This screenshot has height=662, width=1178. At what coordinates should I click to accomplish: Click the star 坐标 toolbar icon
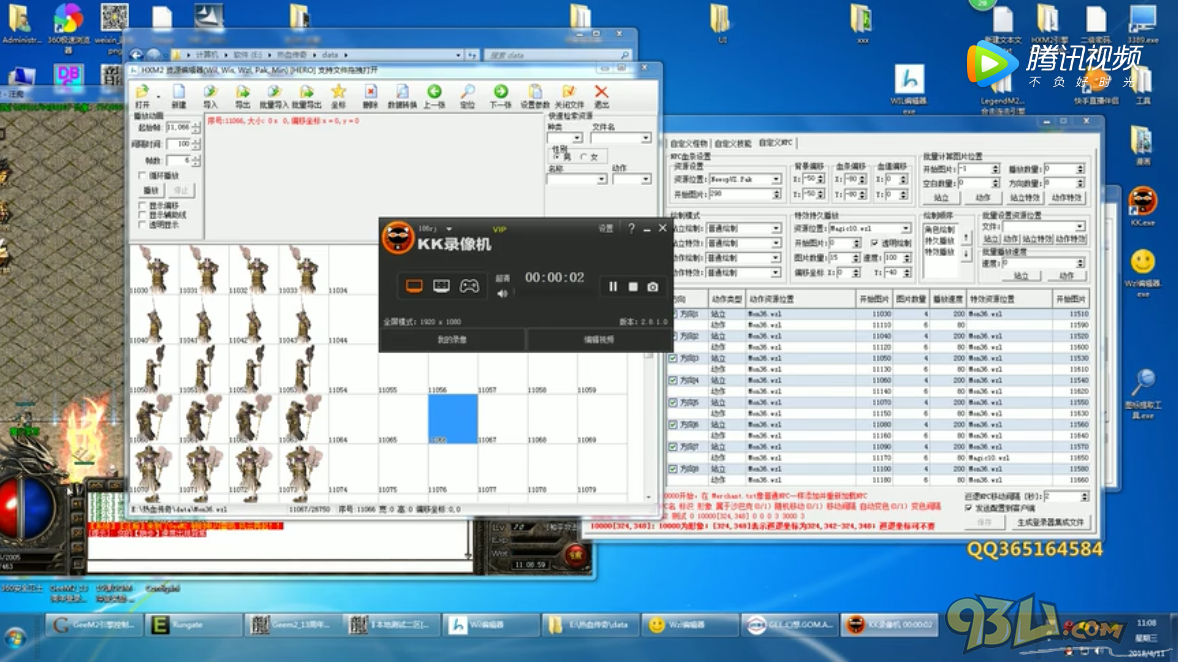(x=338, y=95)
